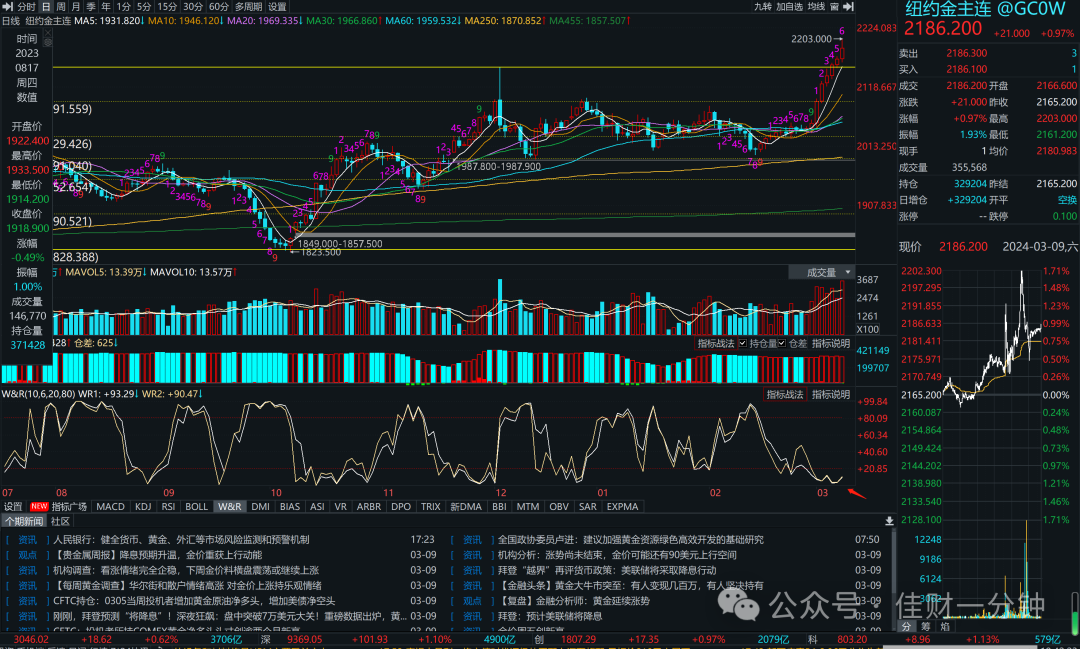This screenshot has height=649, width=1080.
Task: Switch to the RSI indicator tab
Action: (x=168, y=506)
